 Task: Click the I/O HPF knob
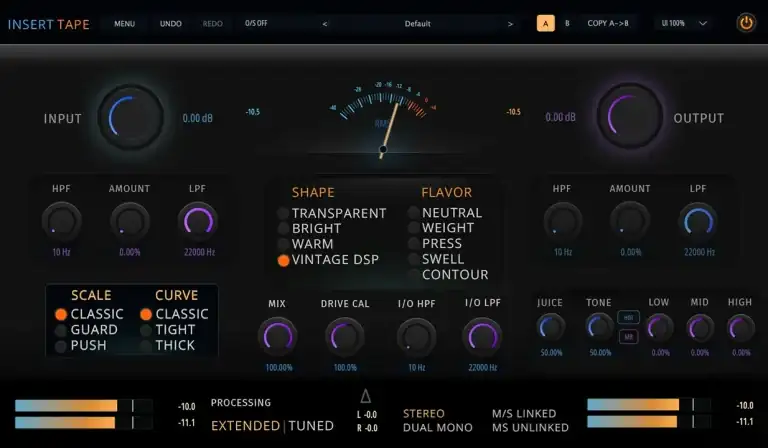pyautogui.click(x=416, y=337)
